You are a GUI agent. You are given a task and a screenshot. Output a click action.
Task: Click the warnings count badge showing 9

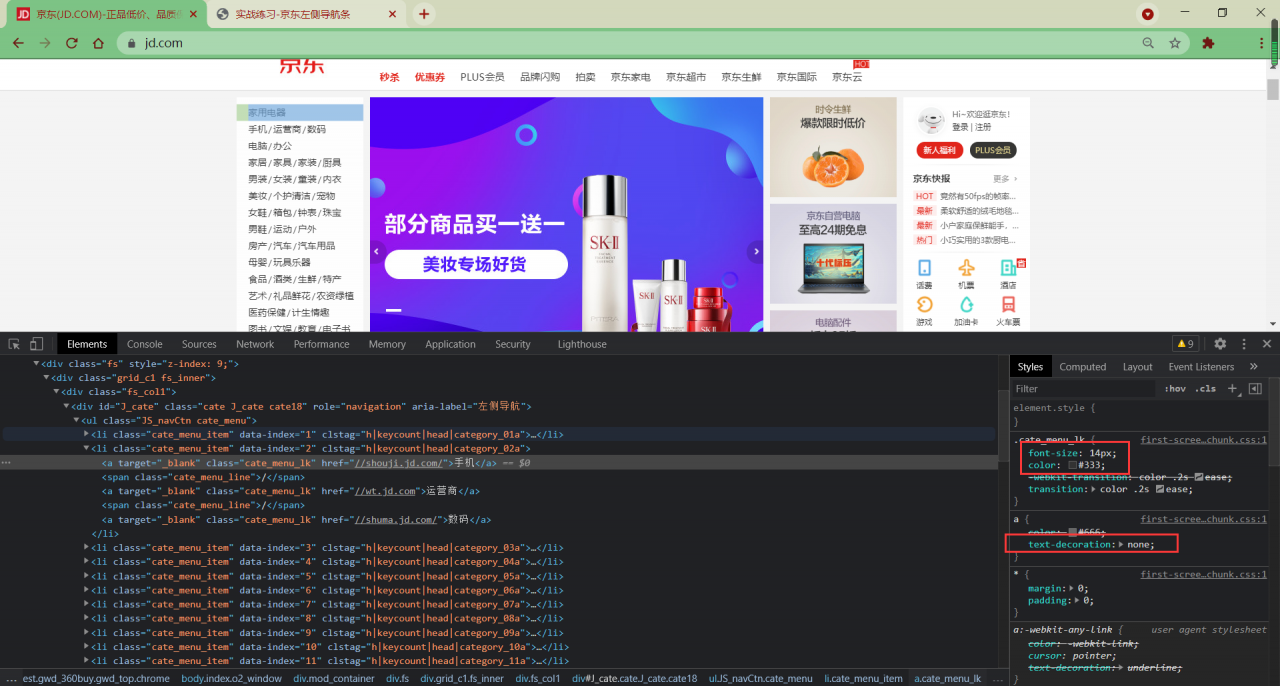click(x=1185, y=344)
